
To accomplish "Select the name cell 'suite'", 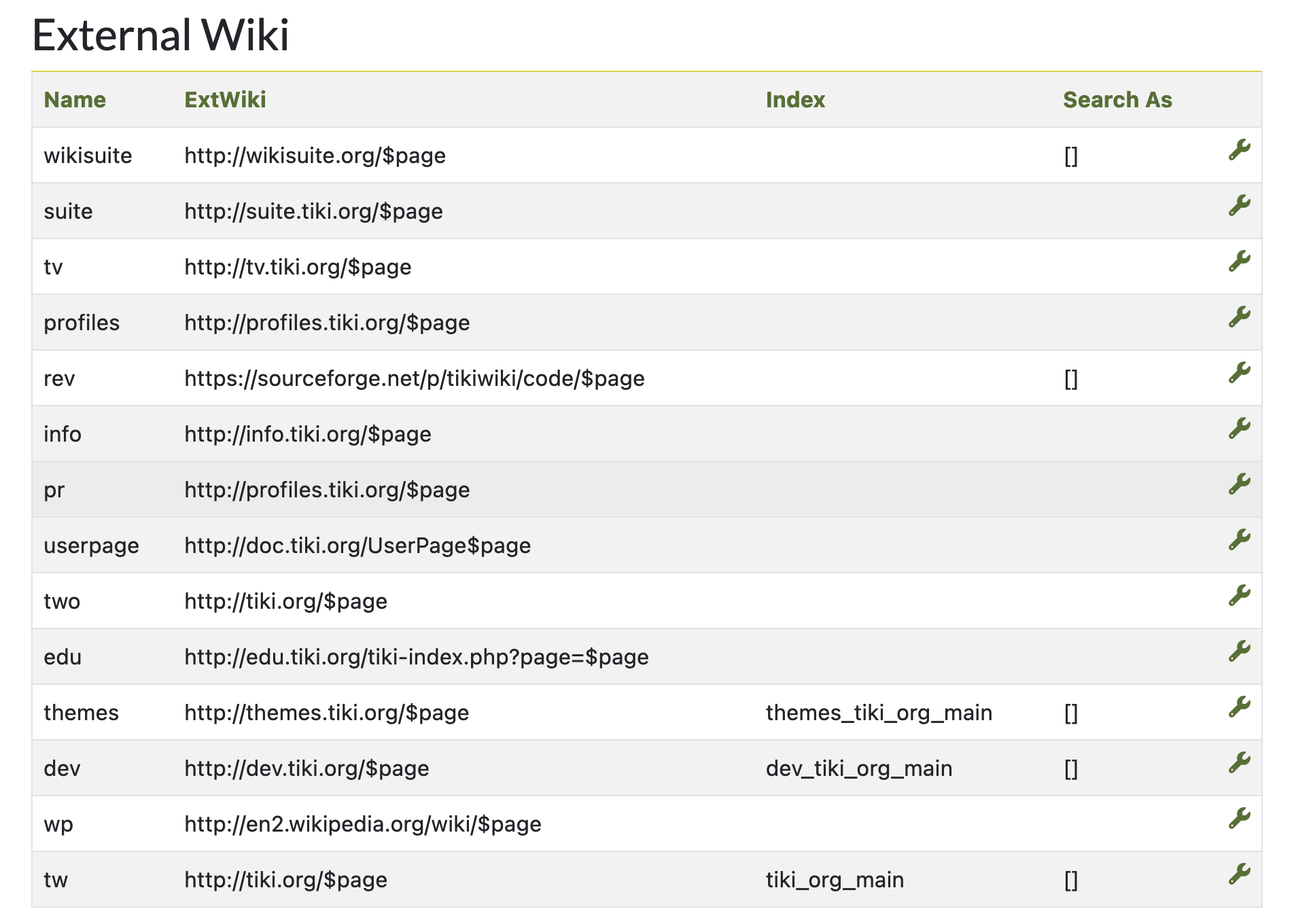I will coord(68,211).
